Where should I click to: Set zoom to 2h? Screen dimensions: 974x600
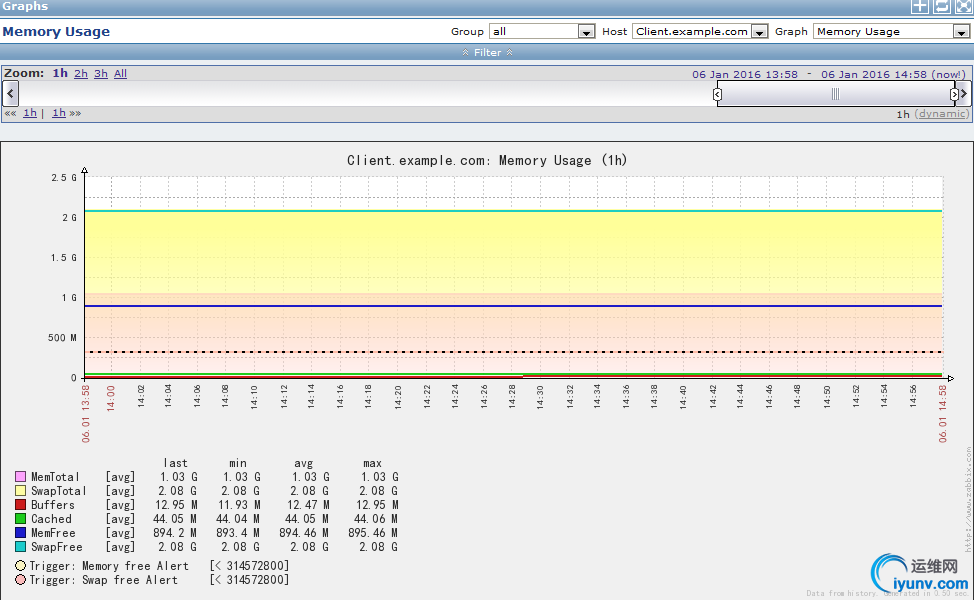coord(81,74)
